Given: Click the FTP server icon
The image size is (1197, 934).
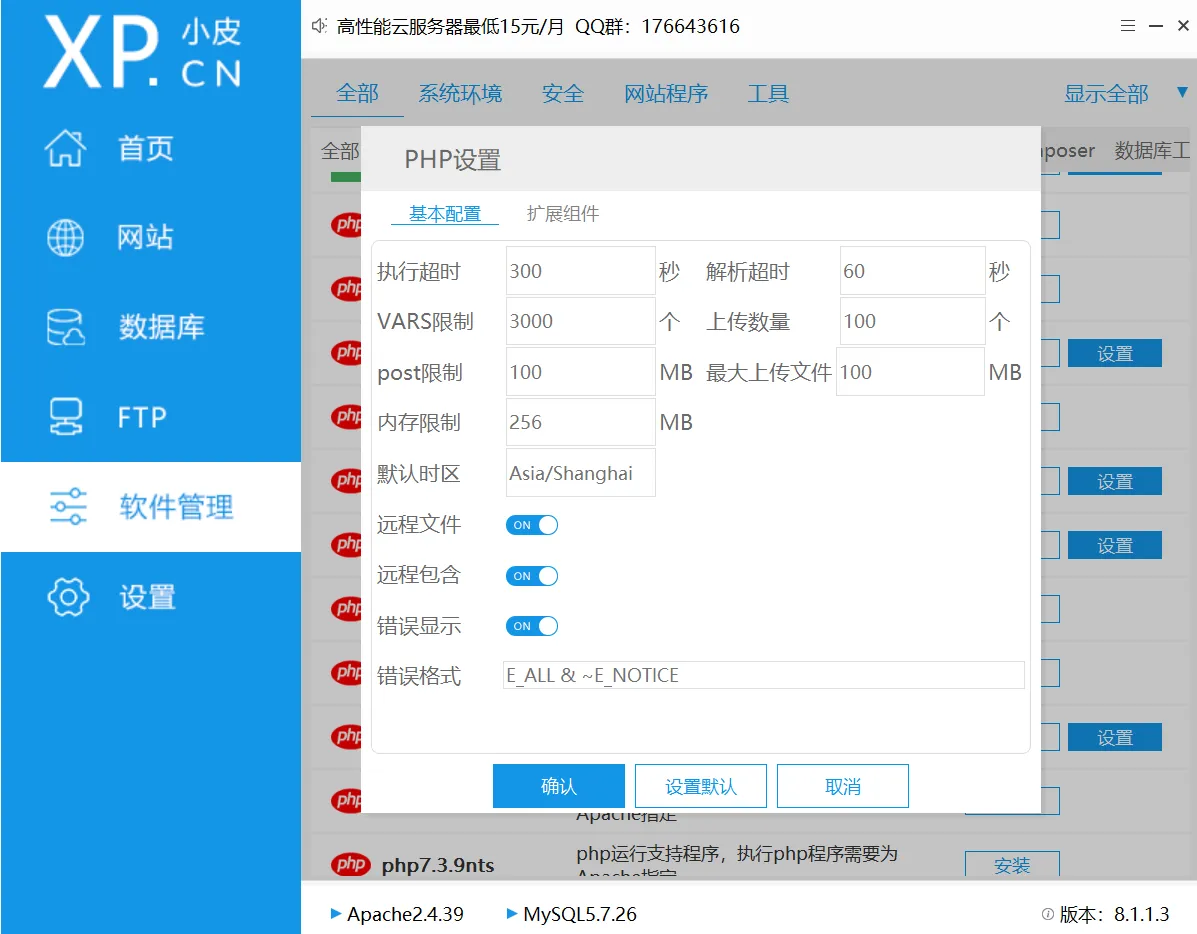Looking at the screenshot, I should pyautogui.click(x=66, y=417).
